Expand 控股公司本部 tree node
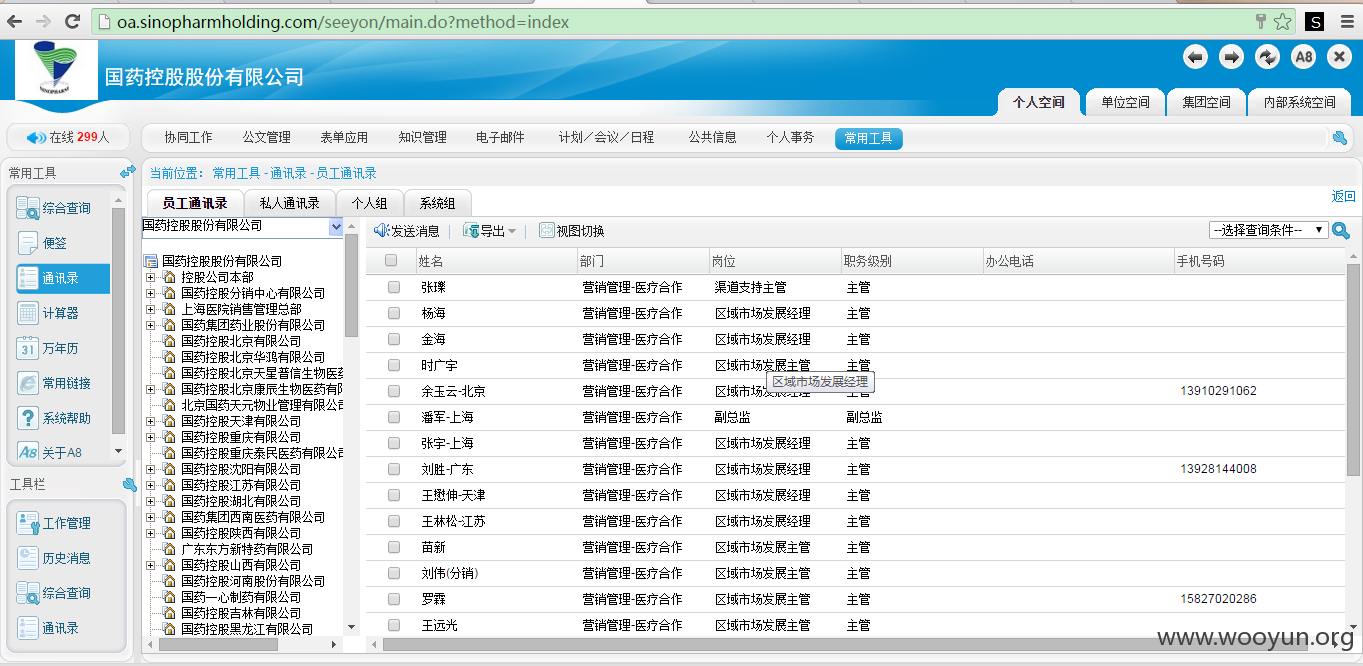1363x666 pixels. (150, 277)
